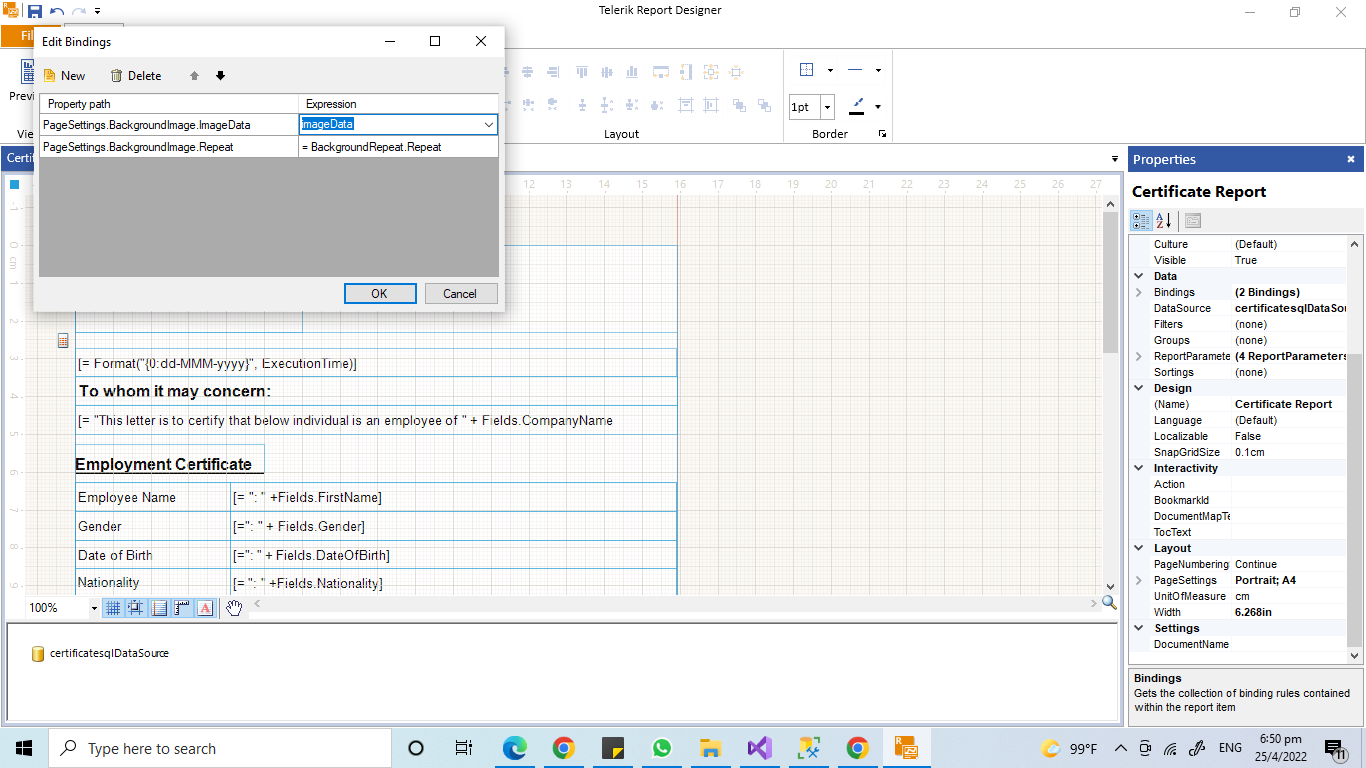Screen dimensions: 1366x768
Task: Open Microsoft Edge from the taskbar
Action: pyautogui.click(x=514, y=748)
